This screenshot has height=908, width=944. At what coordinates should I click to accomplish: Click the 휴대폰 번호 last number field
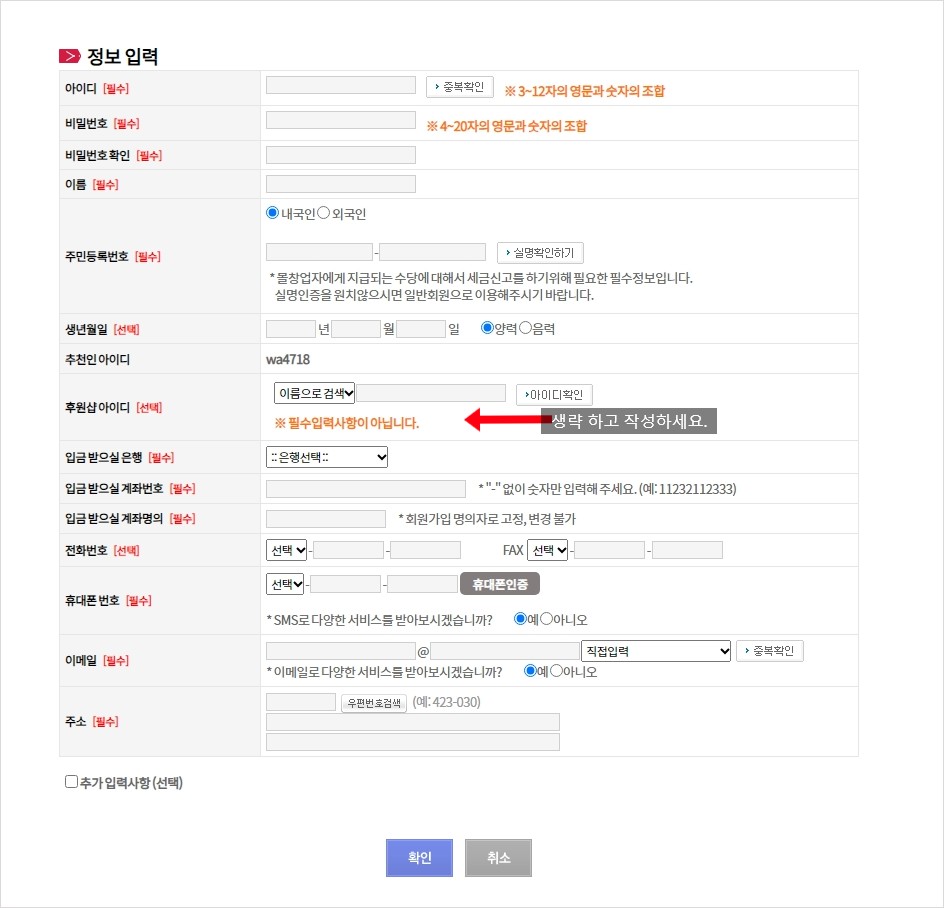tap(423, 584)
